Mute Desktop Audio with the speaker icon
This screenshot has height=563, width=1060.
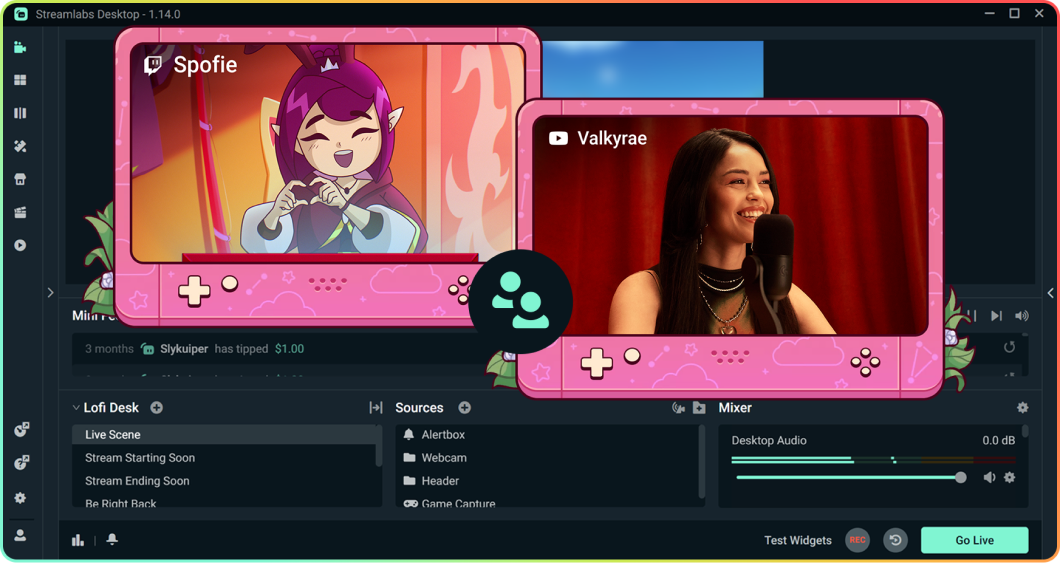click(x=990, y=477)
